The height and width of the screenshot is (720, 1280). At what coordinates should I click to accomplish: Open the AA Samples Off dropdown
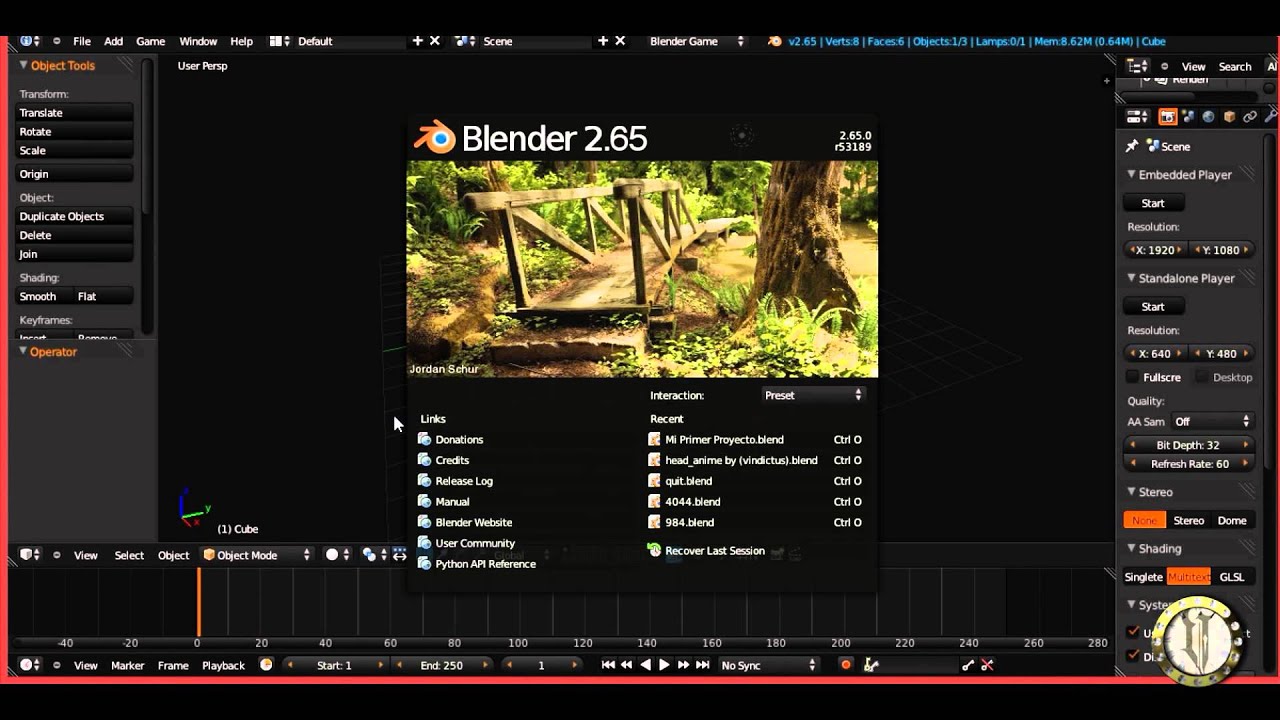[x=1212, y=422]
